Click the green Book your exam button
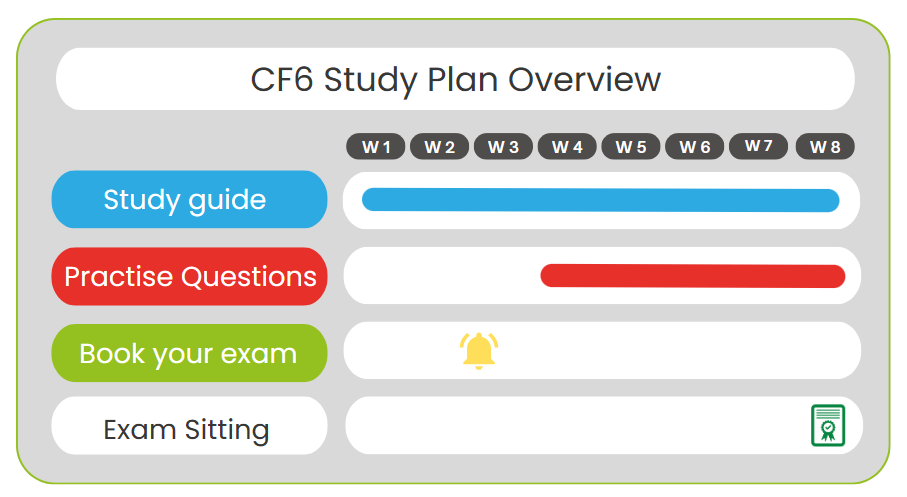The image size is (907, 497). (x=189, y=353)
